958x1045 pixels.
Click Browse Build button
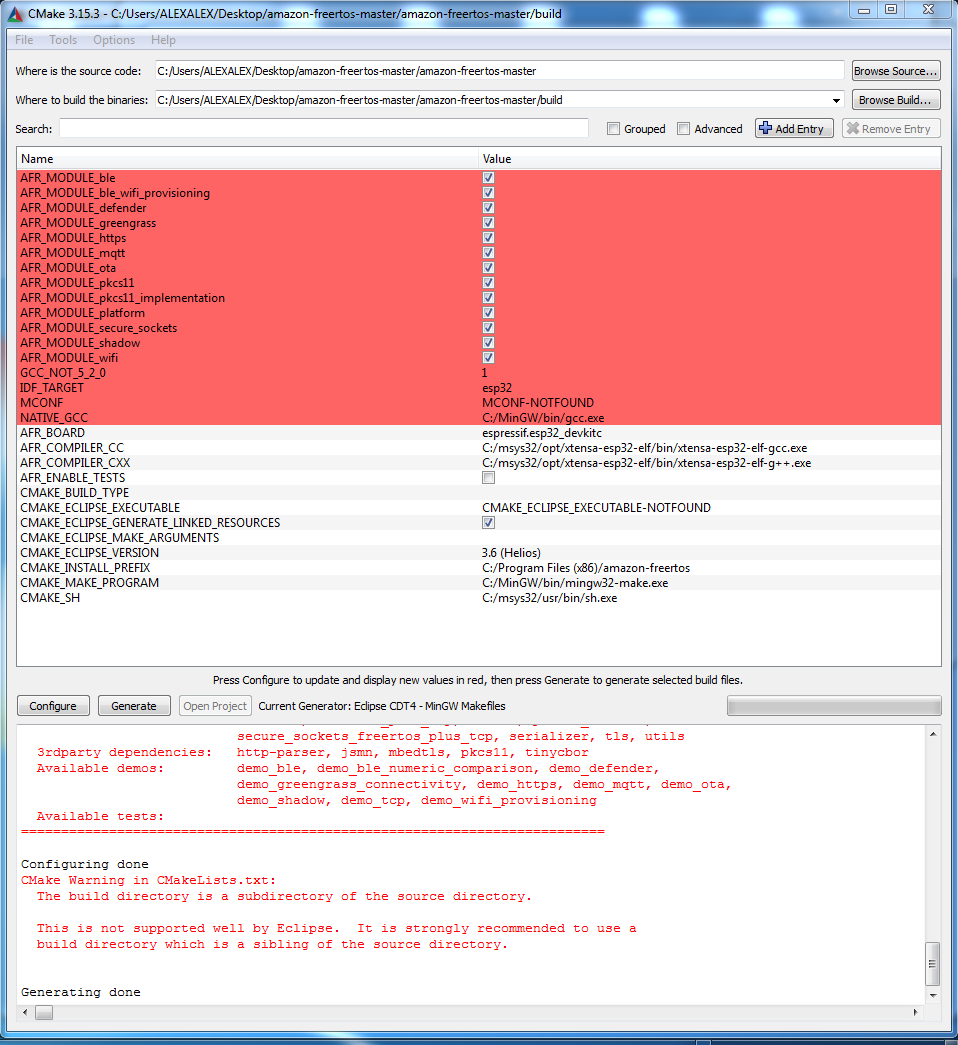click(x=896, y=100)
